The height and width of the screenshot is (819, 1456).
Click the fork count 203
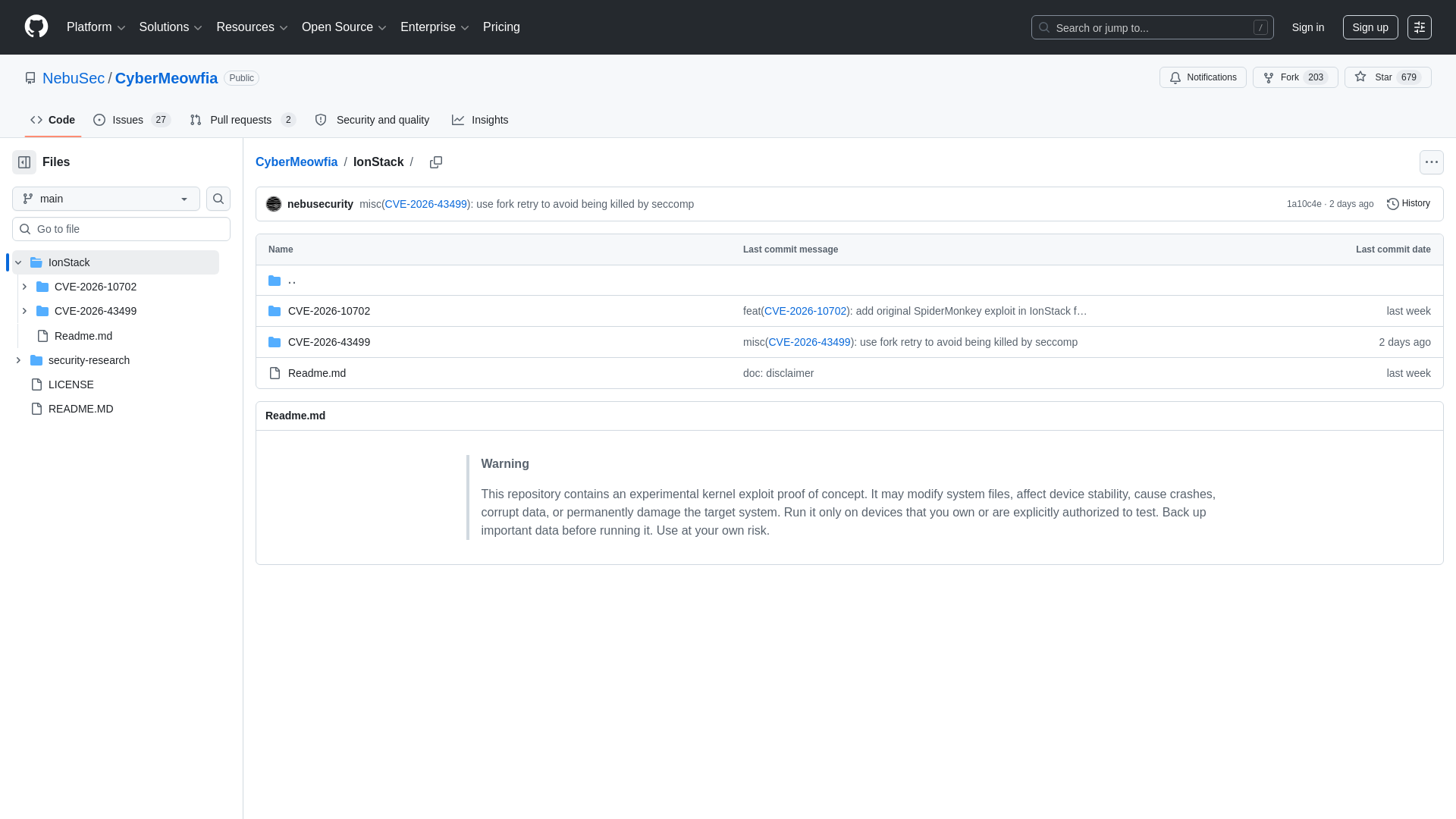pos(1316,77)
